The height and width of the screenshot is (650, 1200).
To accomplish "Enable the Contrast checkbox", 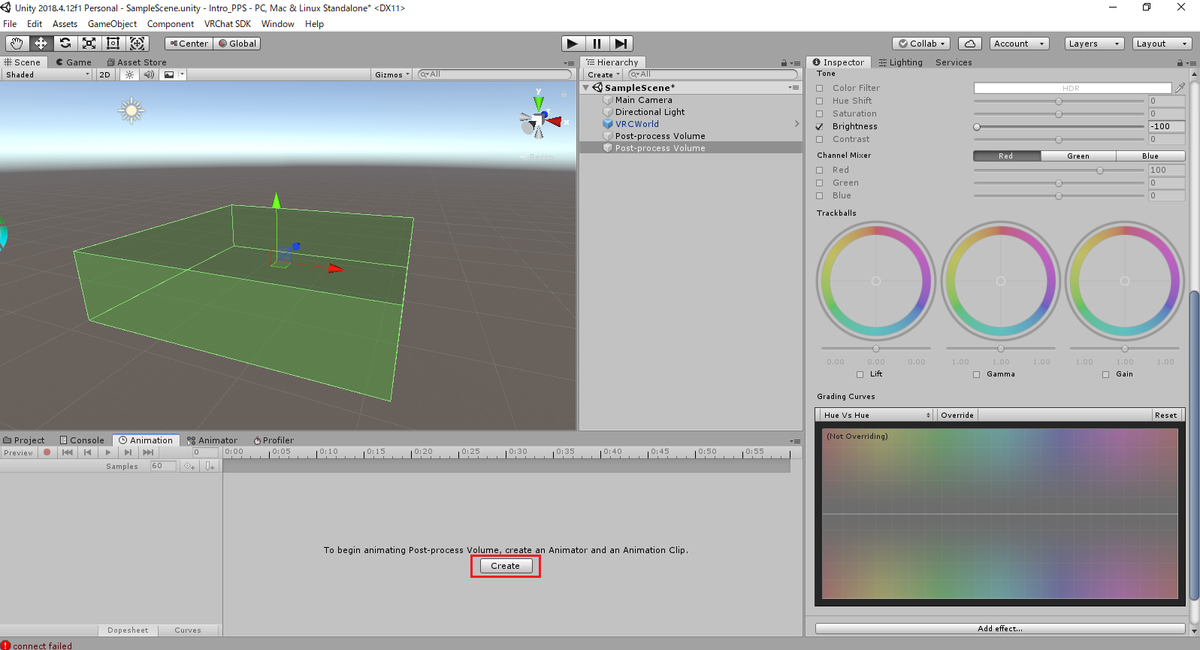I will pyautogui.click(x=821, y=139).
